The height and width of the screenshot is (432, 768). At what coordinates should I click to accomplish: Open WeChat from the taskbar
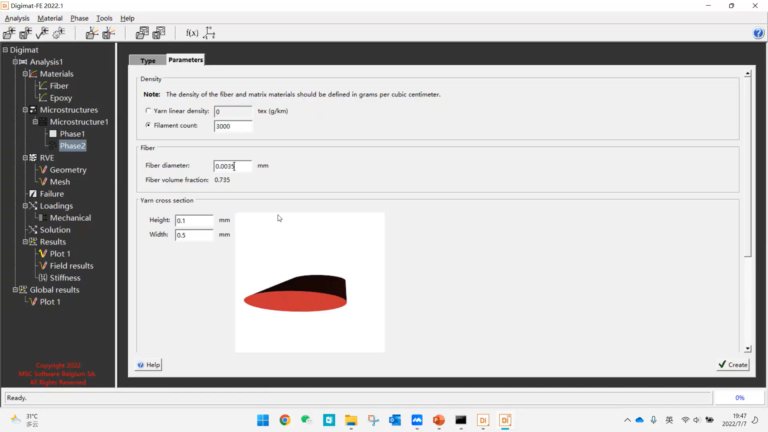pyautogui.click(x=307, y=420)
